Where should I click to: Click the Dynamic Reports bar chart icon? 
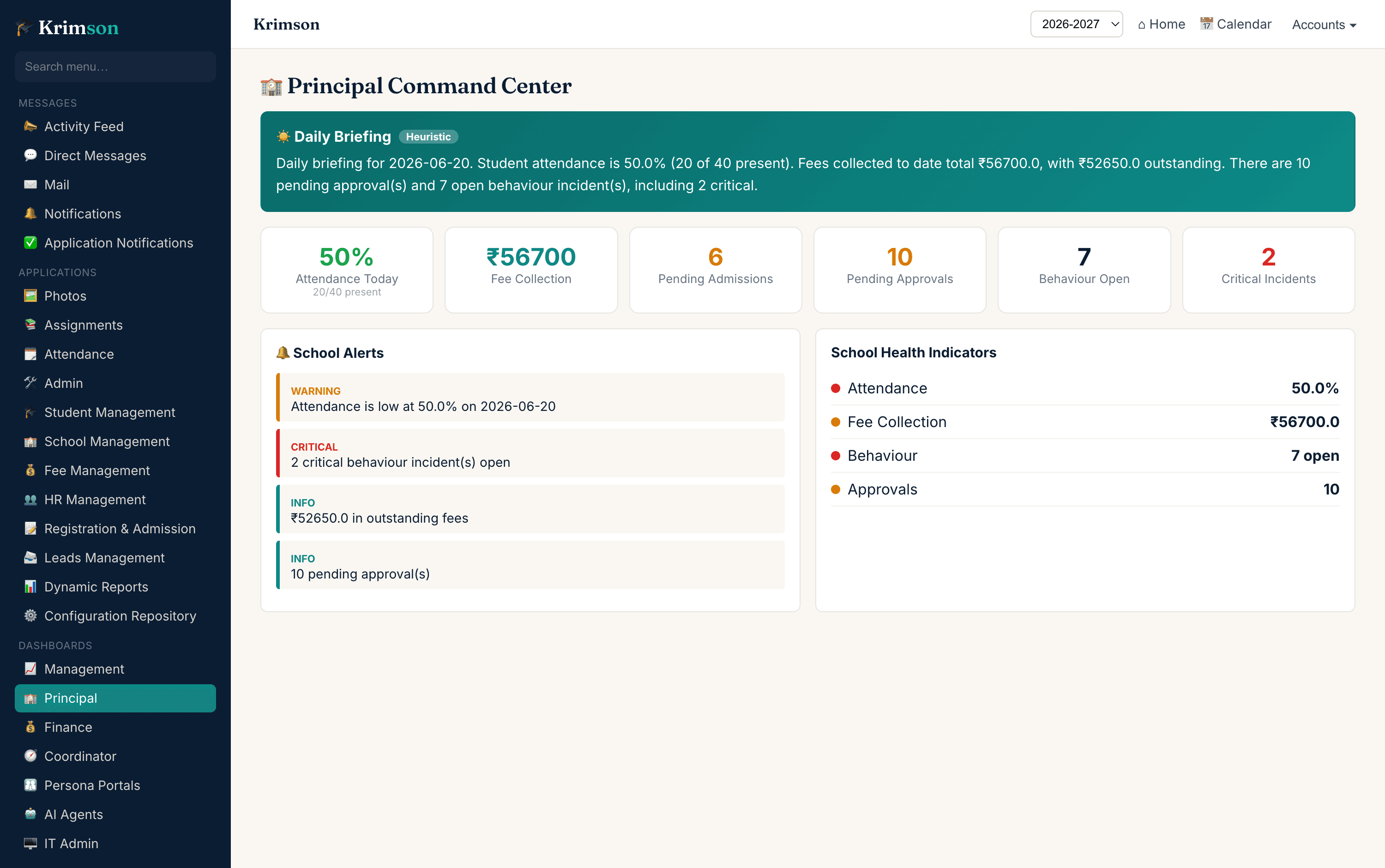click(30, 587)
